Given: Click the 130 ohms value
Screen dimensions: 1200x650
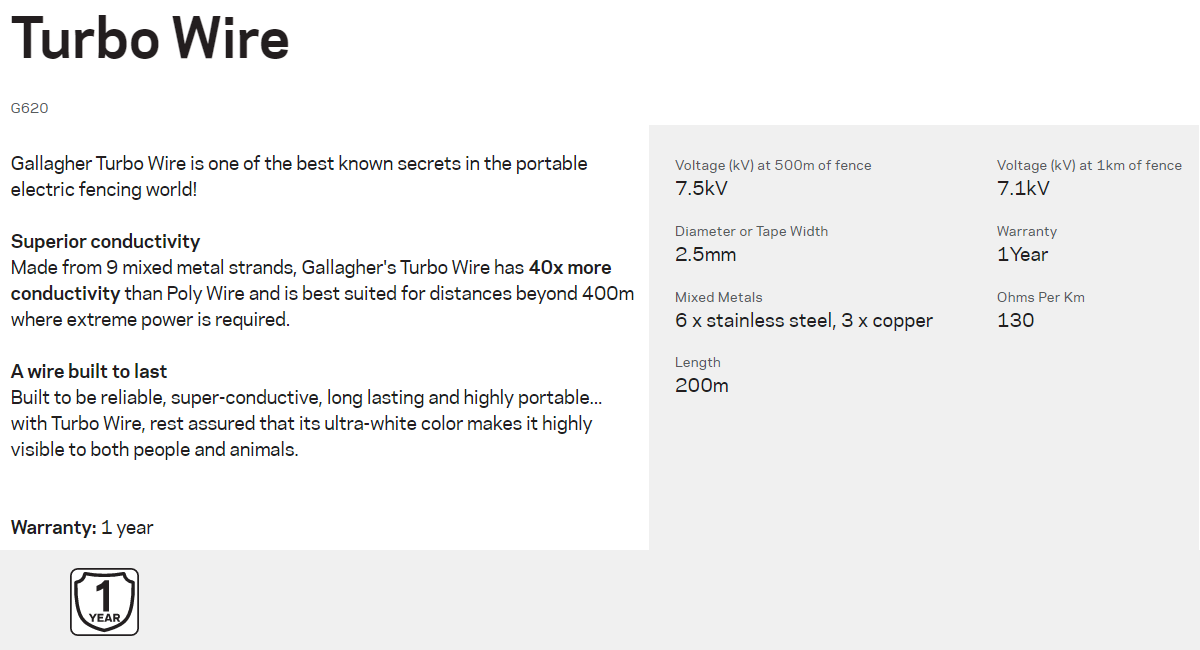Looking at the screenshot, I should click(1015, 320).
